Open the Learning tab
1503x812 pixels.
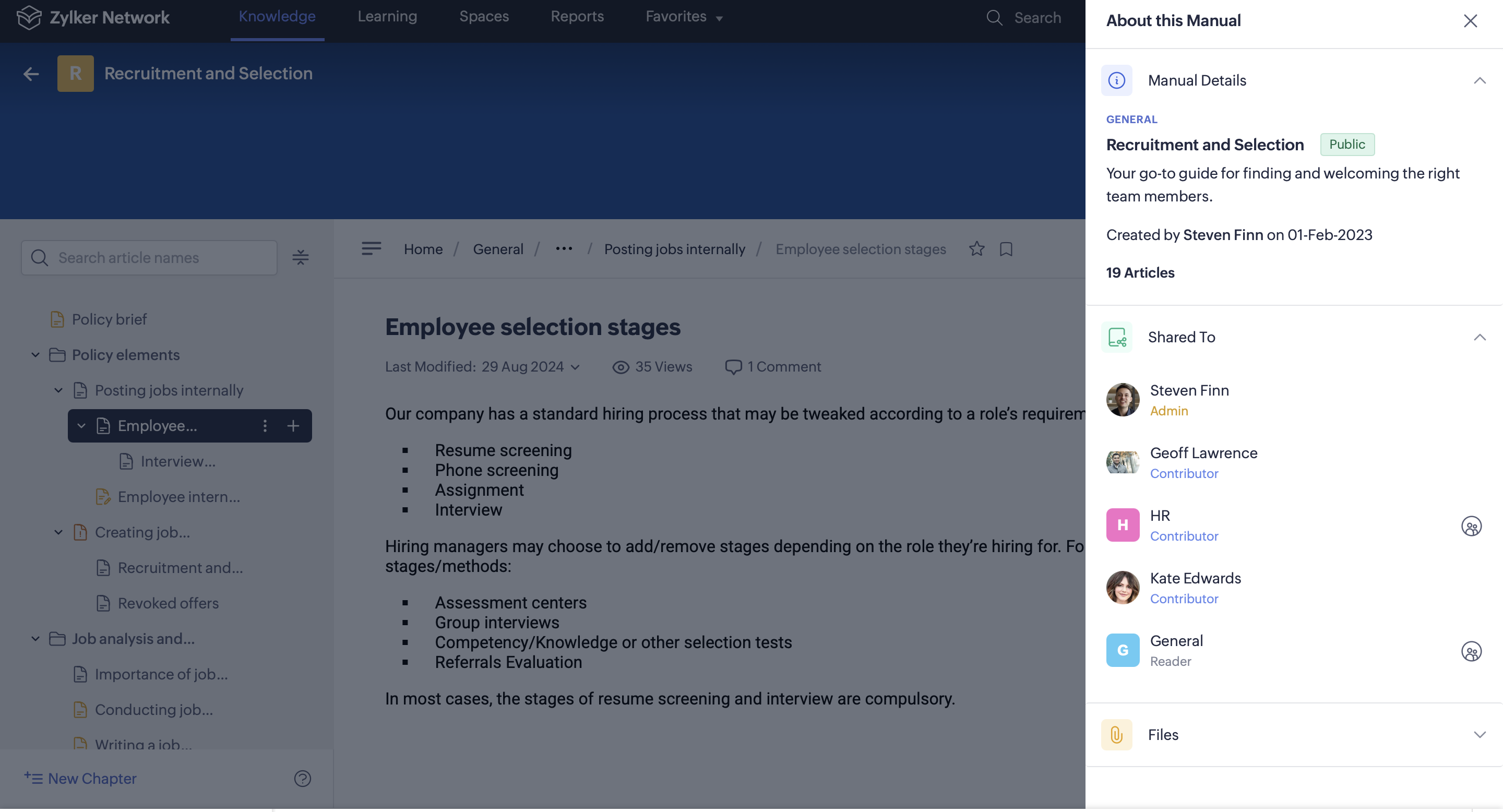pyautogui.click(x=387, y=17)
